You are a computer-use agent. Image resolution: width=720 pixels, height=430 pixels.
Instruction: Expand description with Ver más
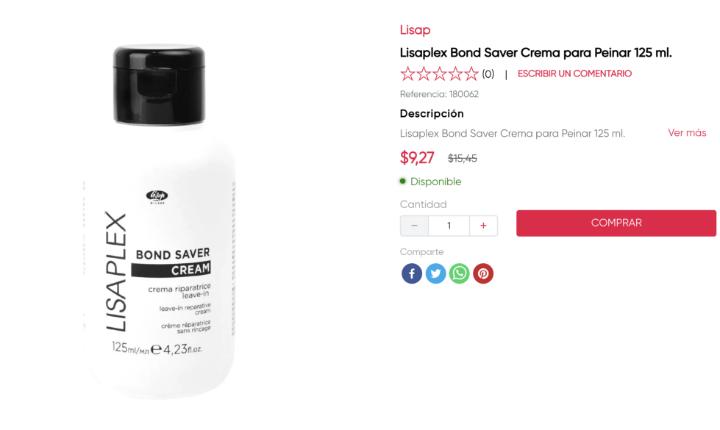coord(687,133)
